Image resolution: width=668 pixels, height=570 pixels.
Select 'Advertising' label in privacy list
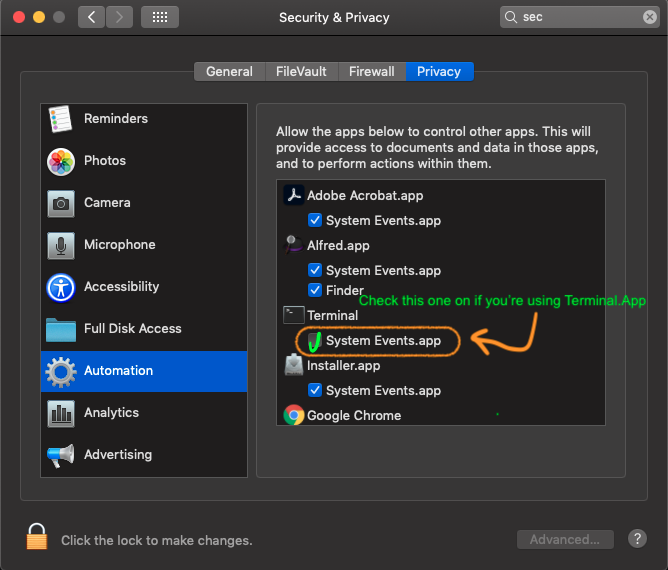[x=118, y=455]
